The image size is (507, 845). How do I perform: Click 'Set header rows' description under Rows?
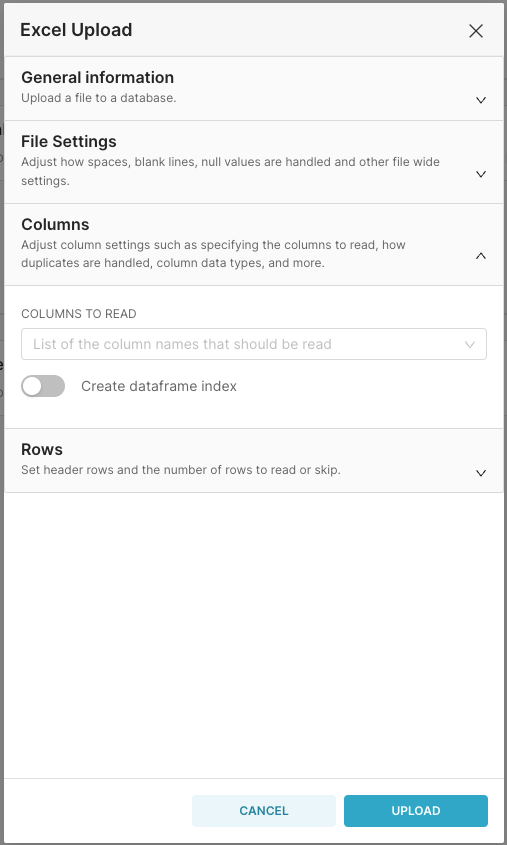tap(180, 470)
